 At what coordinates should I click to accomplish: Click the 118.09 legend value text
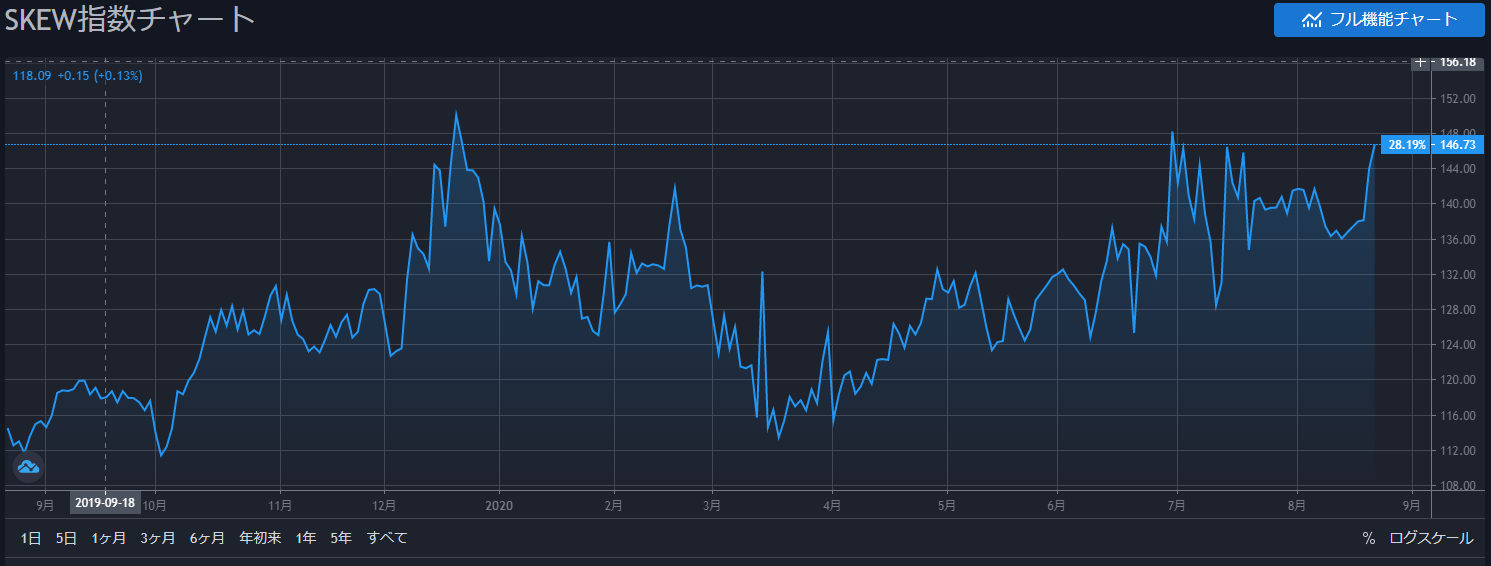click(x=30, y=76)
